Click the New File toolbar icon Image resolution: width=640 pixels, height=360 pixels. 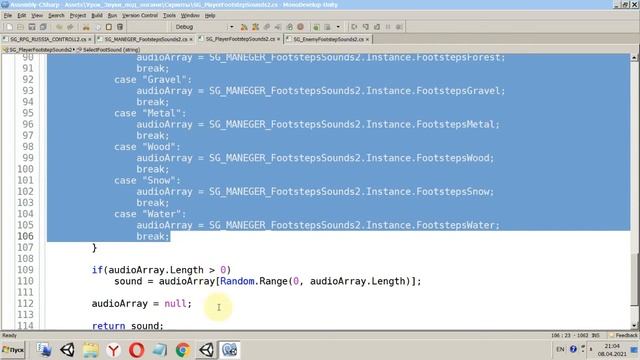pyautogui.click(x=9, y=27)
